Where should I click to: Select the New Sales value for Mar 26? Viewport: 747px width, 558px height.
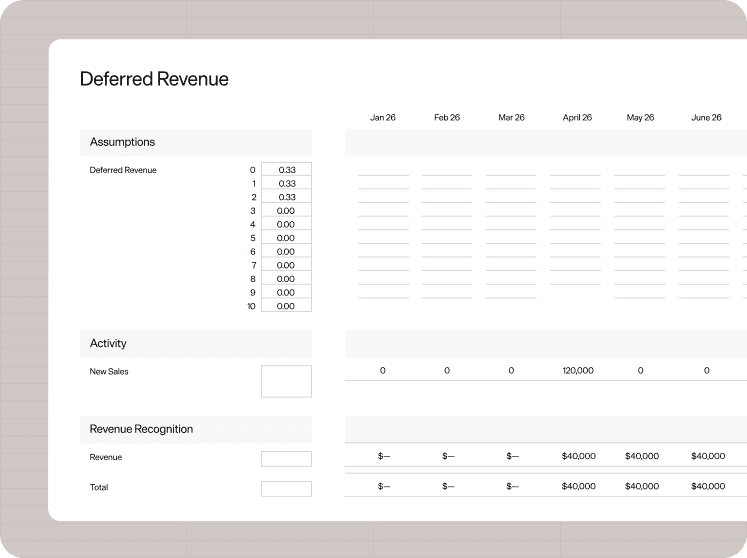(x=511, y=371)
